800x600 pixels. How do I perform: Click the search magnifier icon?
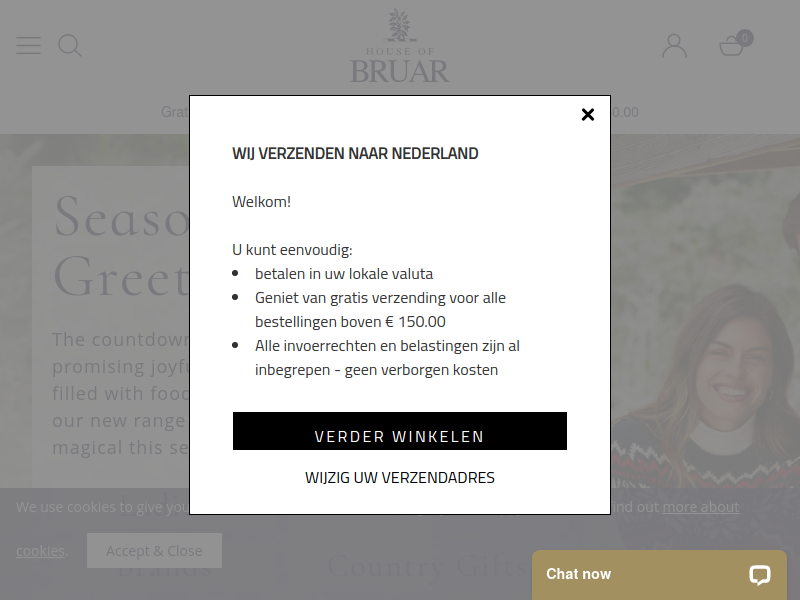pyautogui.click(x=70, y=45)
